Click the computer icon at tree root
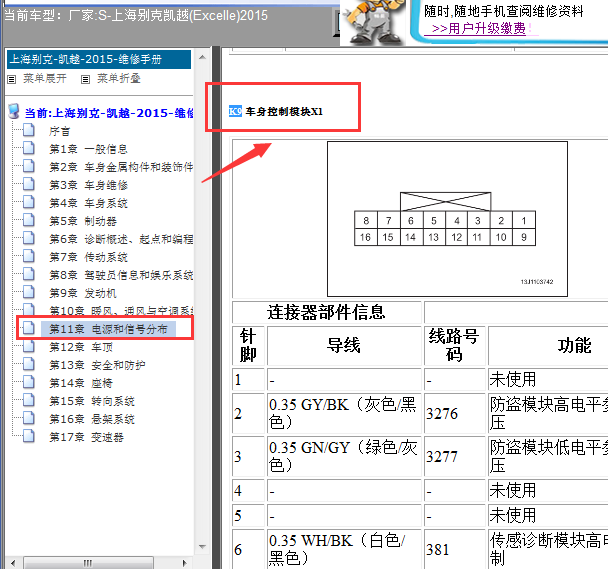Viewport: 608px width, 569px height. pos(14,111)
